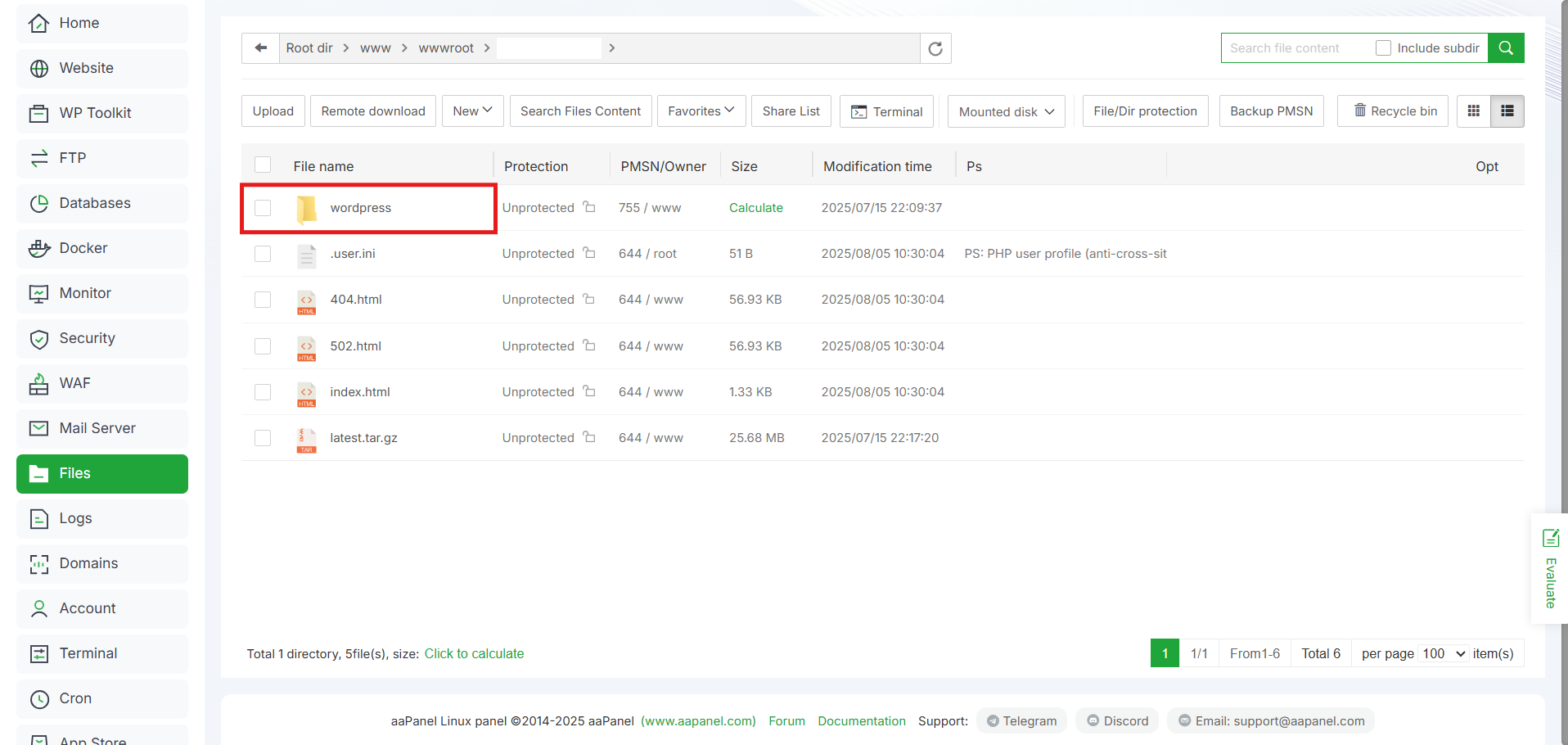The width and height of the screenshot is (1568, 745).
Task: Select all files with header checkbox
Action: 263,165
